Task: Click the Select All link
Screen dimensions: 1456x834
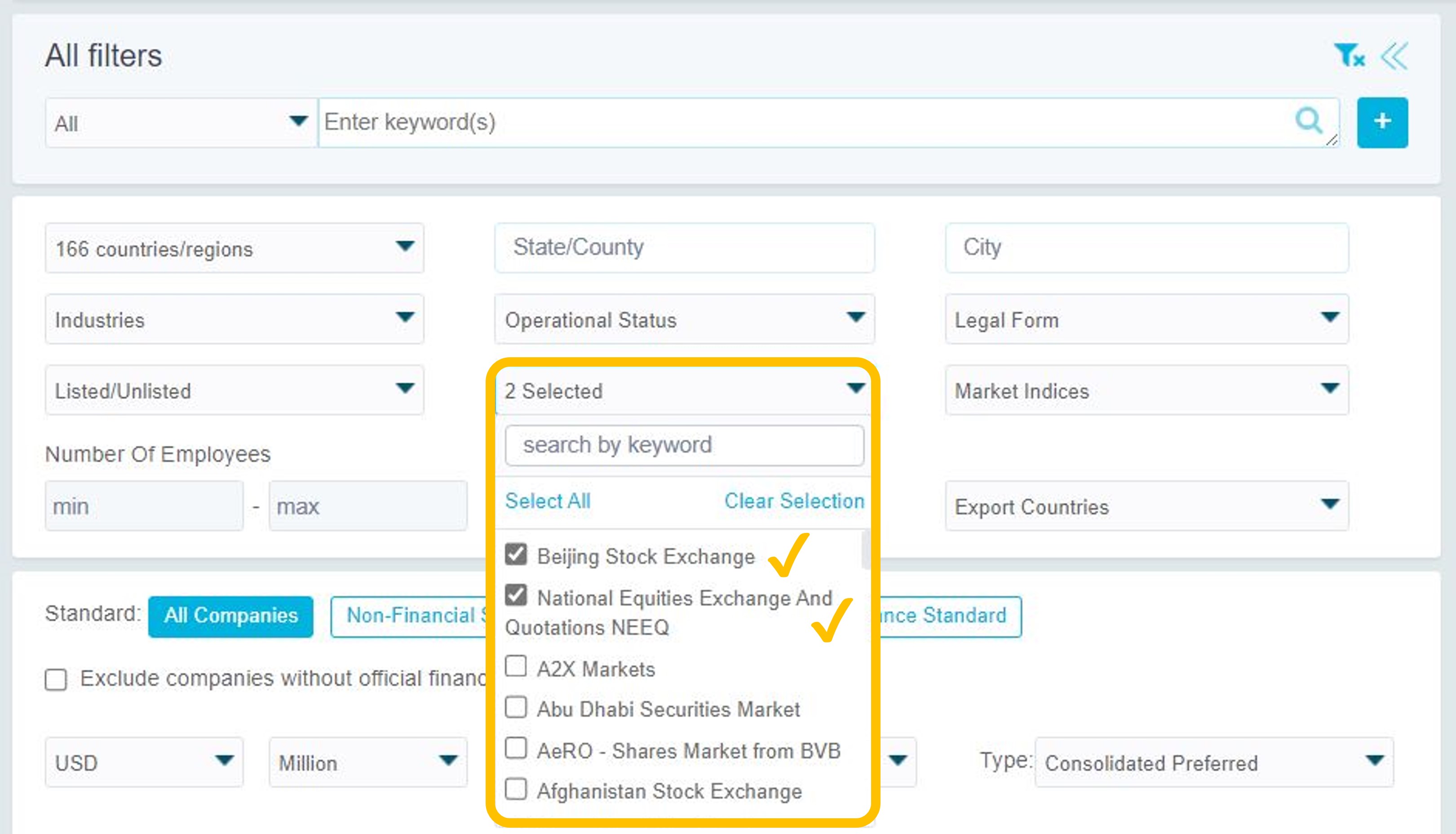Action: 547,501
